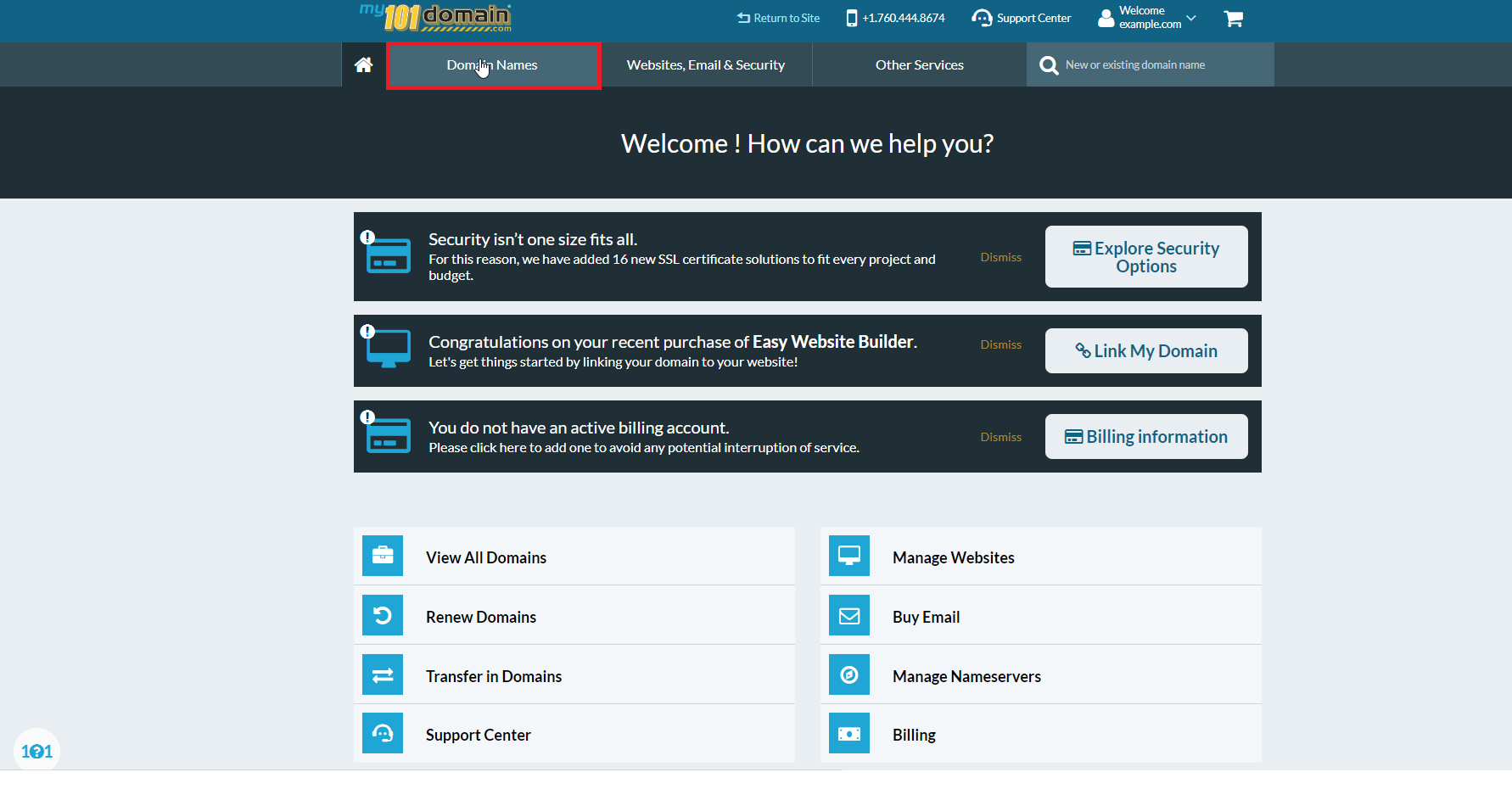Open the Other Services tab
Viewport: 1512px width, 789px height.
(x=919, y=64)
